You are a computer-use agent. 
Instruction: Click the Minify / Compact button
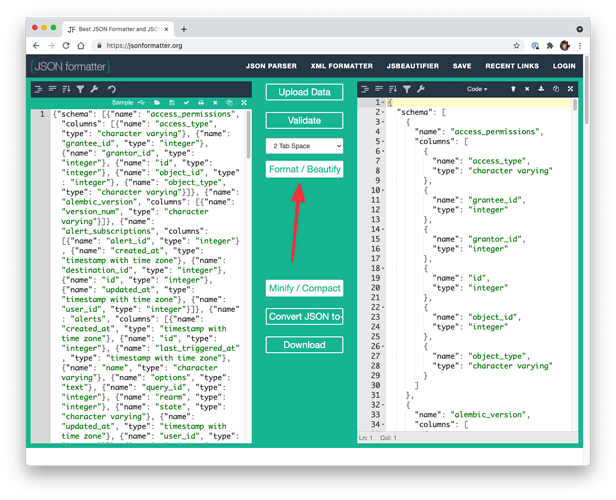pos(304,288)
